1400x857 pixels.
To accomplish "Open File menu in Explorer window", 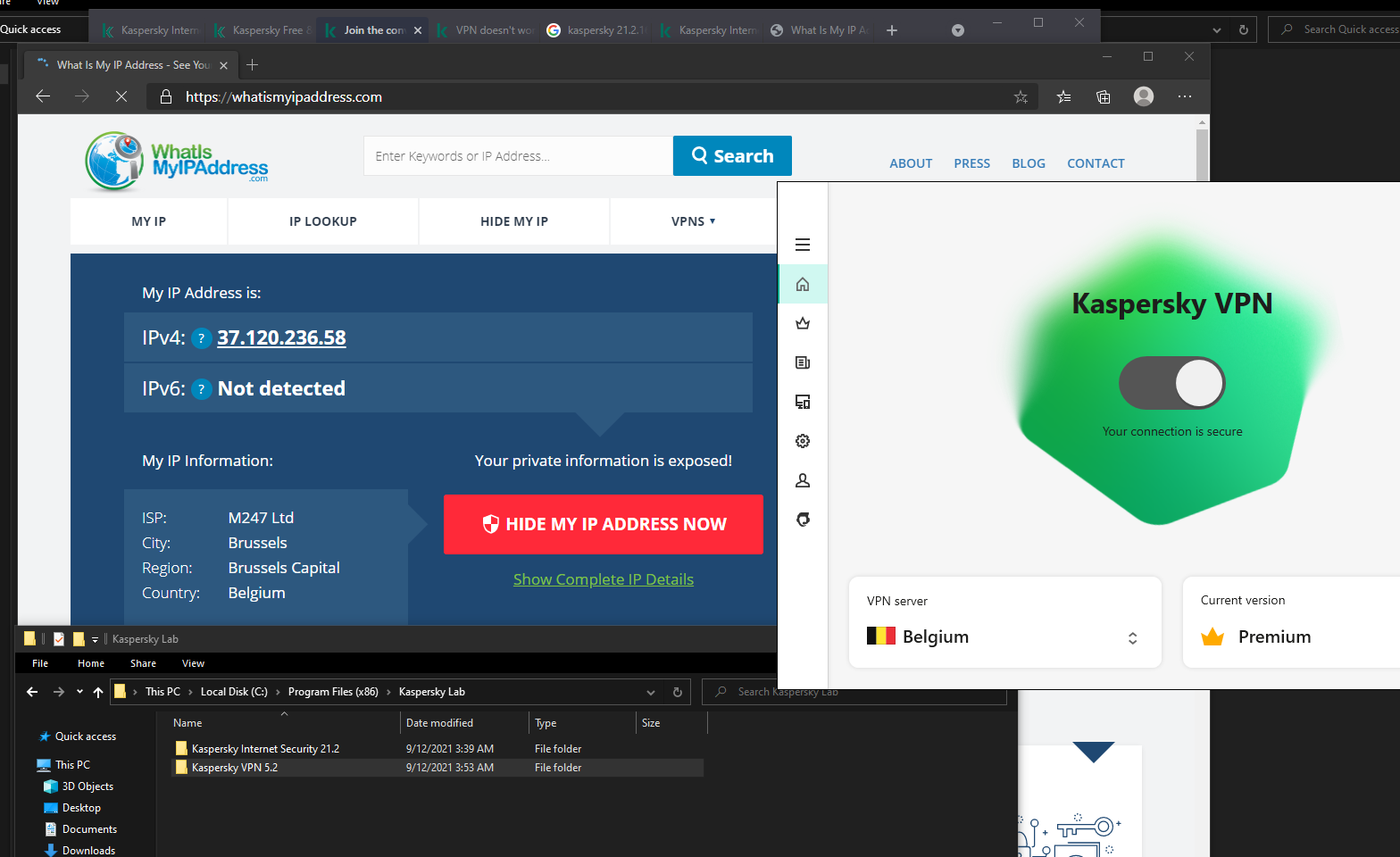I will (40, 663).
